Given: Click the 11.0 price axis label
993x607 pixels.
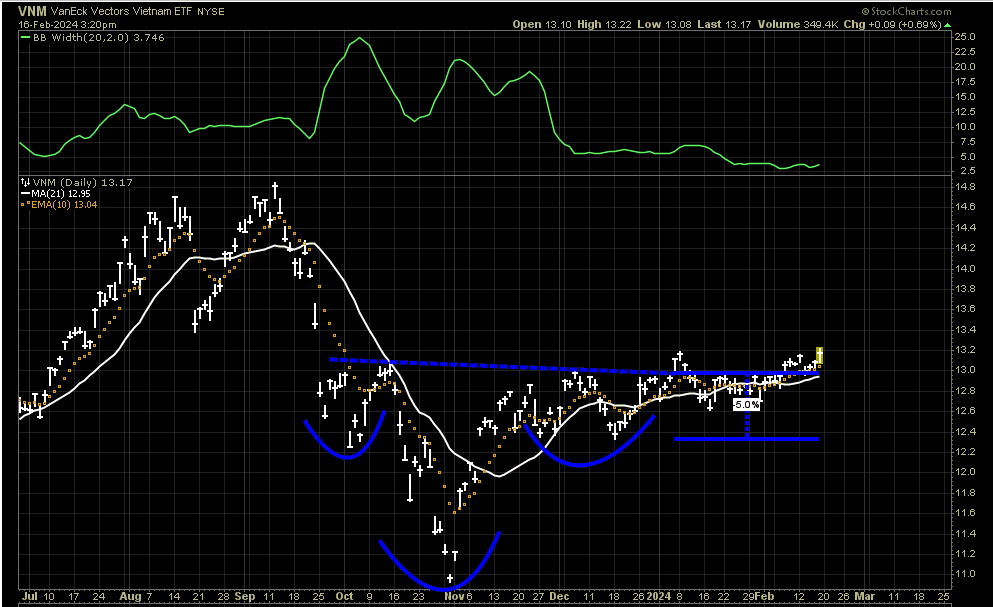Looking at the screenshot, I should click(x=965, y=574).
